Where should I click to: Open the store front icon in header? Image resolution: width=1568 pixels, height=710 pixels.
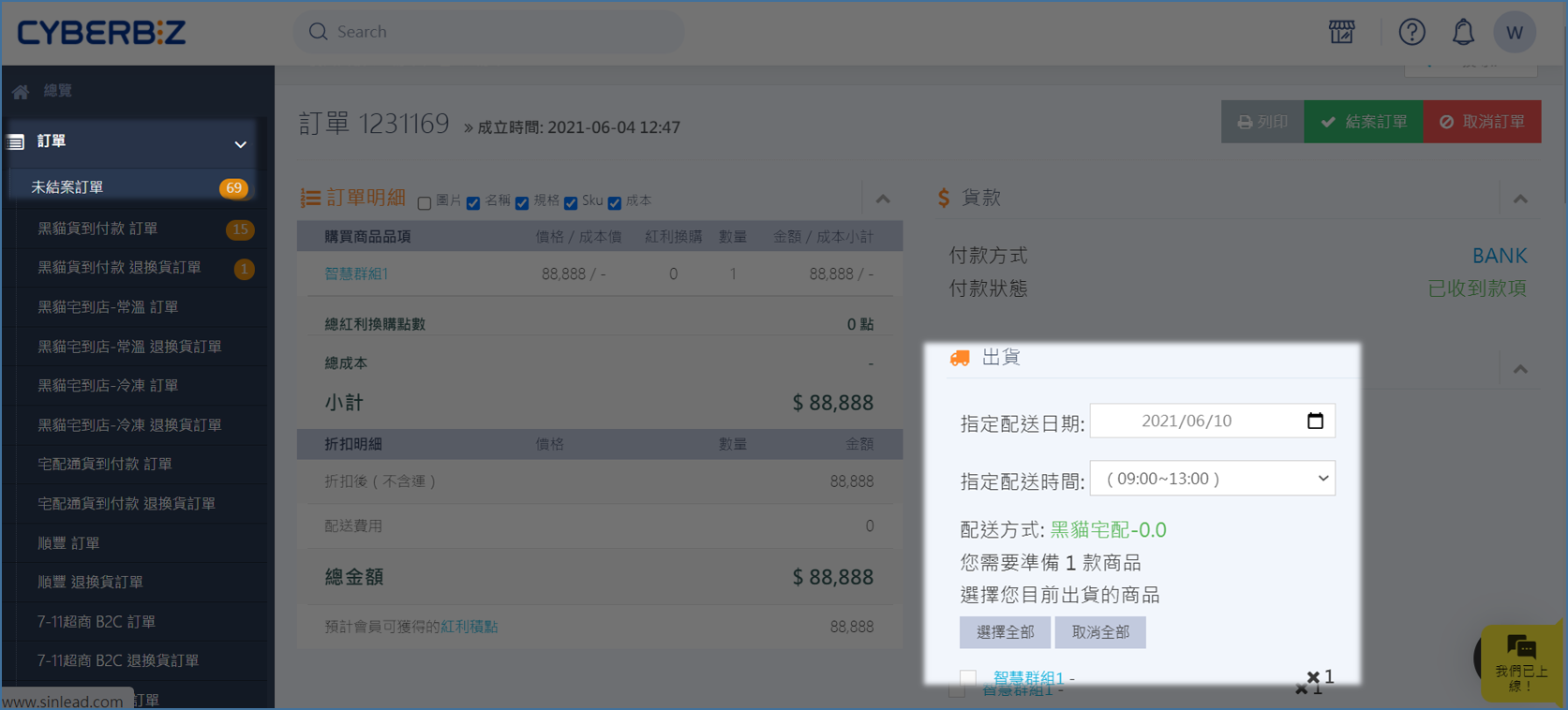tap(1341, 32)
